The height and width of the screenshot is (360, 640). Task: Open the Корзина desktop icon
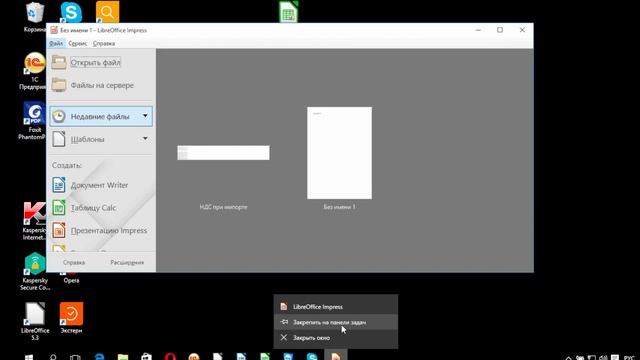click(35, 16)
